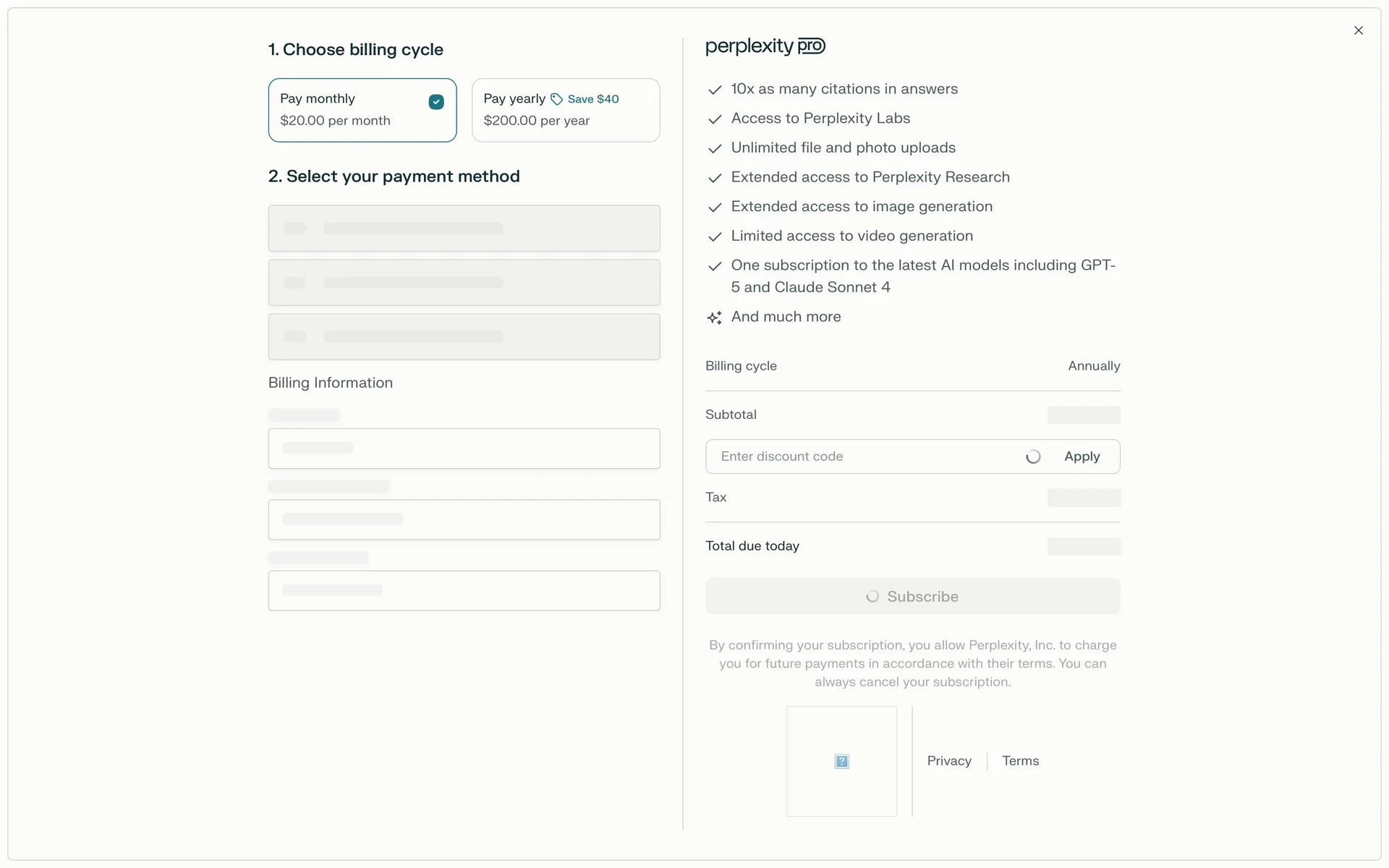The image size is (1389, 868).
Task: Click the last Billing Information input field
Action: tap(464, 590)
